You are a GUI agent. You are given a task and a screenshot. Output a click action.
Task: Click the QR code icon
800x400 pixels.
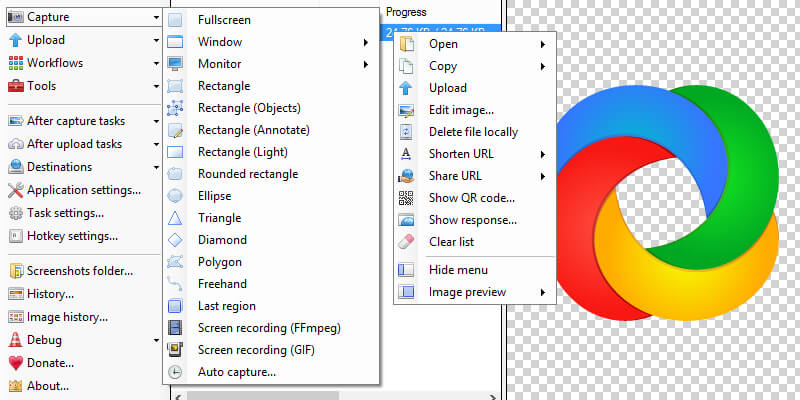(x=406, y=197)
